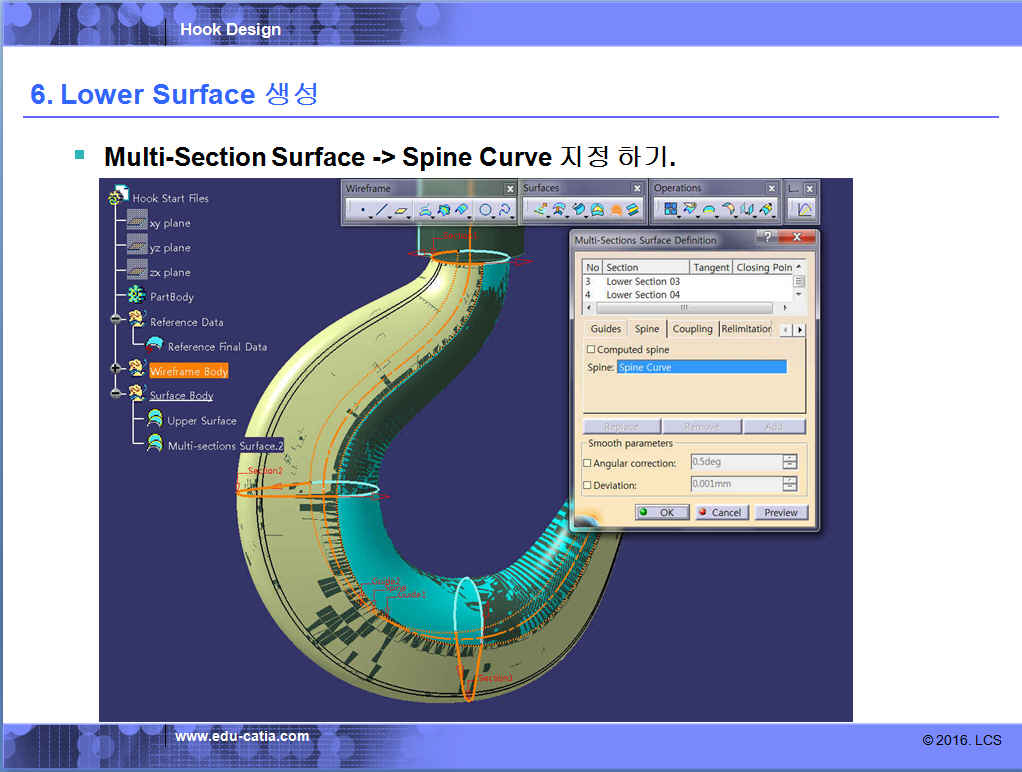
Task: Collapse the Reference Data tree node
Action: 117,321
